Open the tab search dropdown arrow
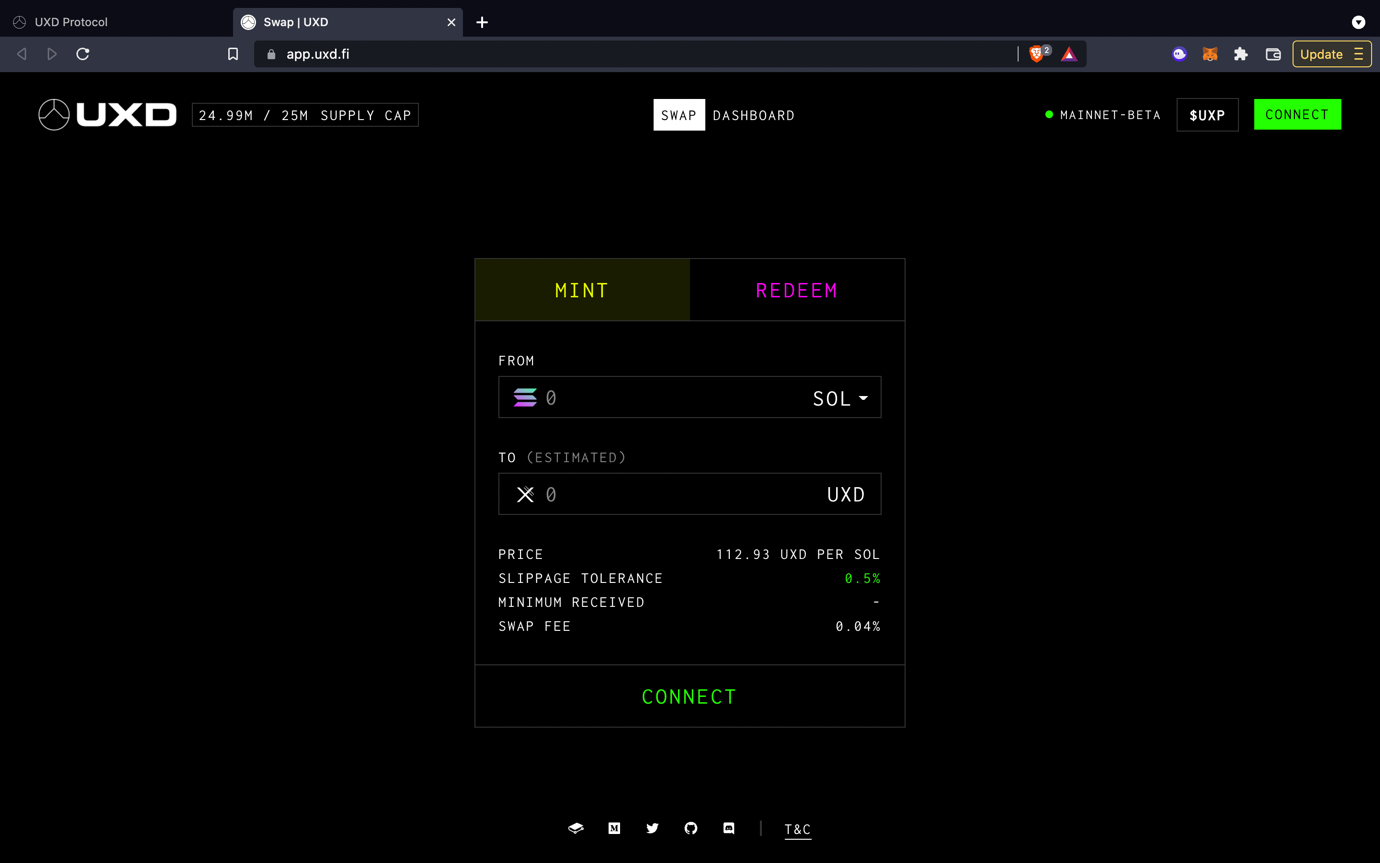This screenshot has height=863, width=1380. point(1358,22)
